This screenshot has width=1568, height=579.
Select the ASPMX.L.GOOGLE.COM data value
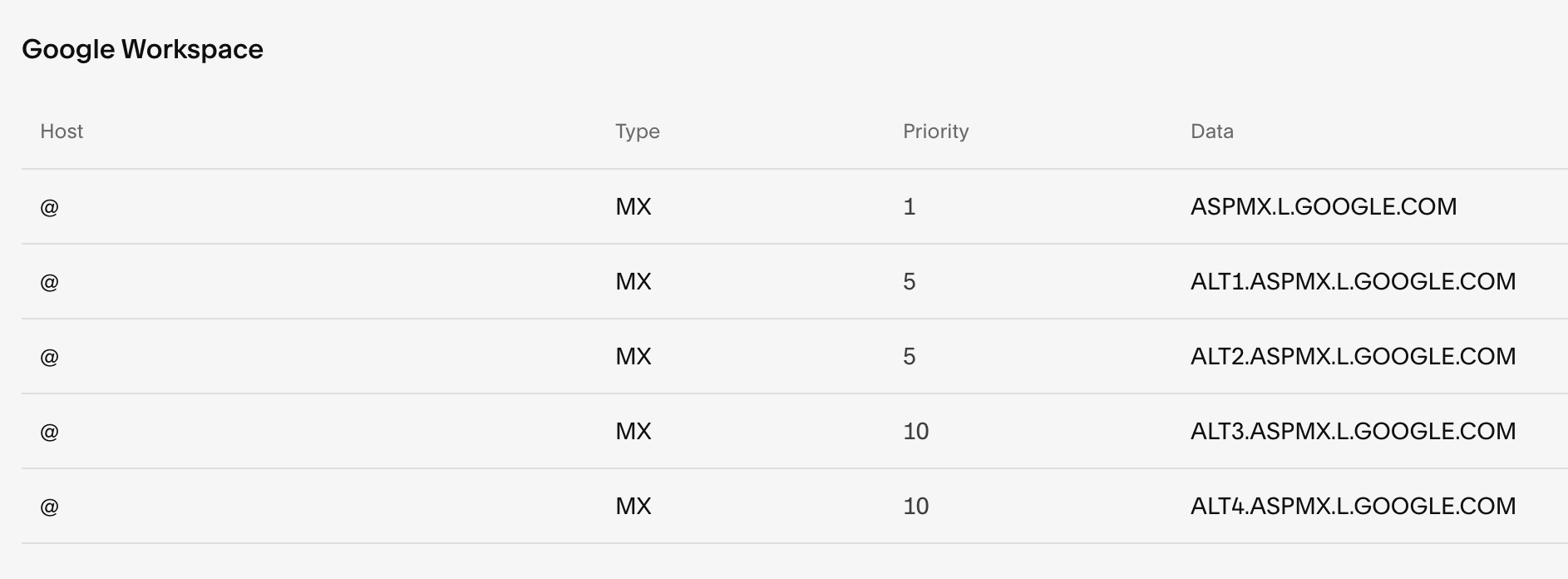tap(1323, 207)
